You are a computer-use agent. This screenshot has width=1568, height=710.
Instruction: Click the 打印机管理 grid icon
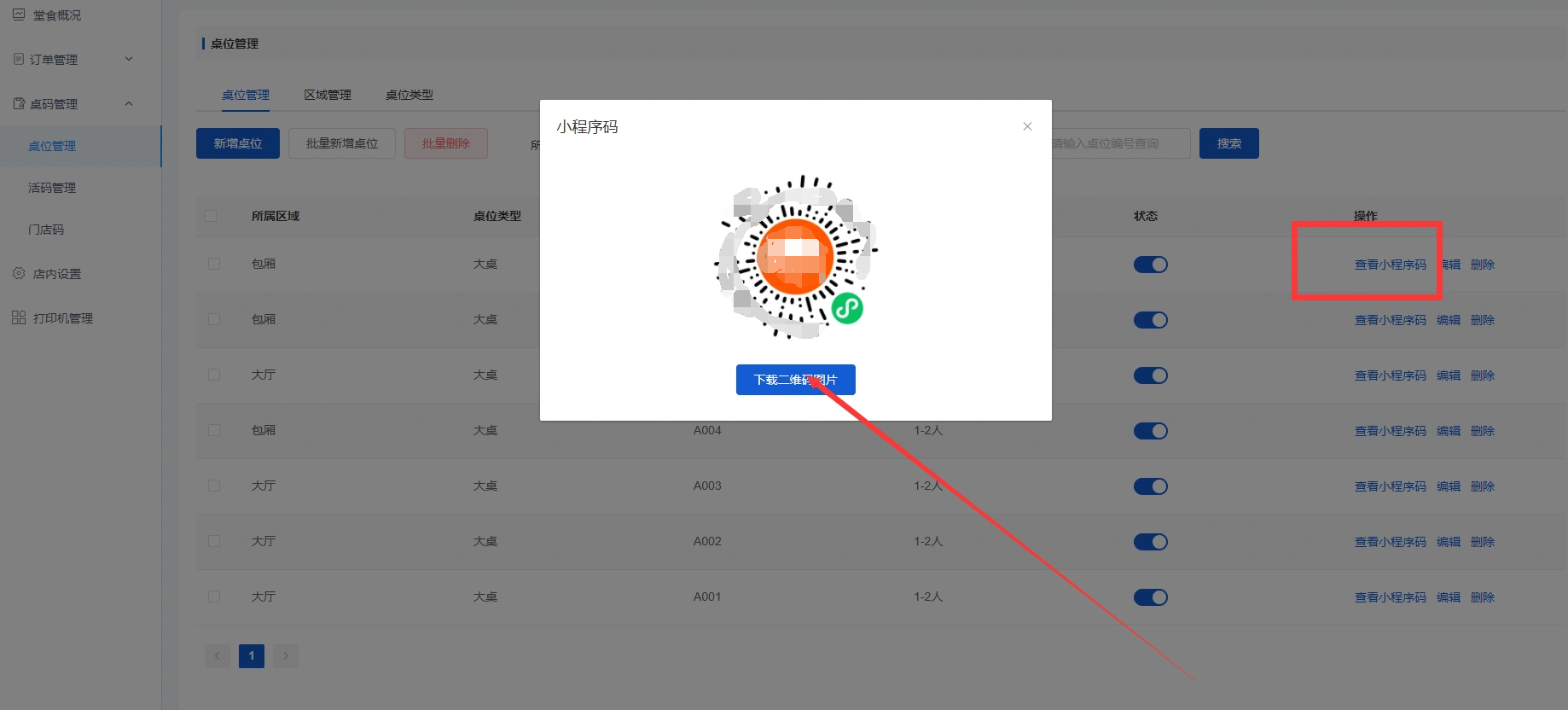point(19,317)
